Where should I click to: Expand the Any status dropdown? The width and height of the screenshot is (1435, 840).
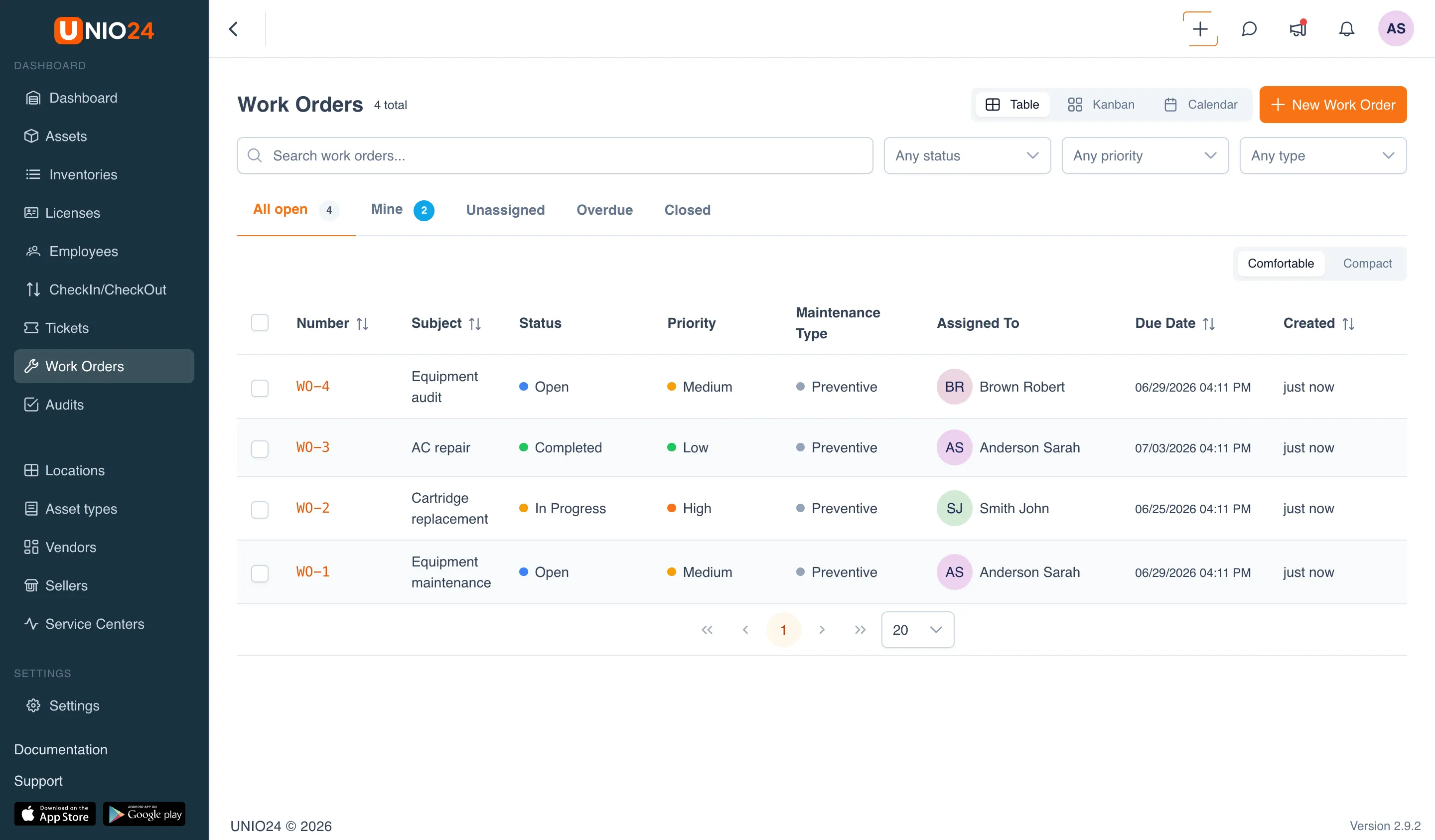[967, 155]
